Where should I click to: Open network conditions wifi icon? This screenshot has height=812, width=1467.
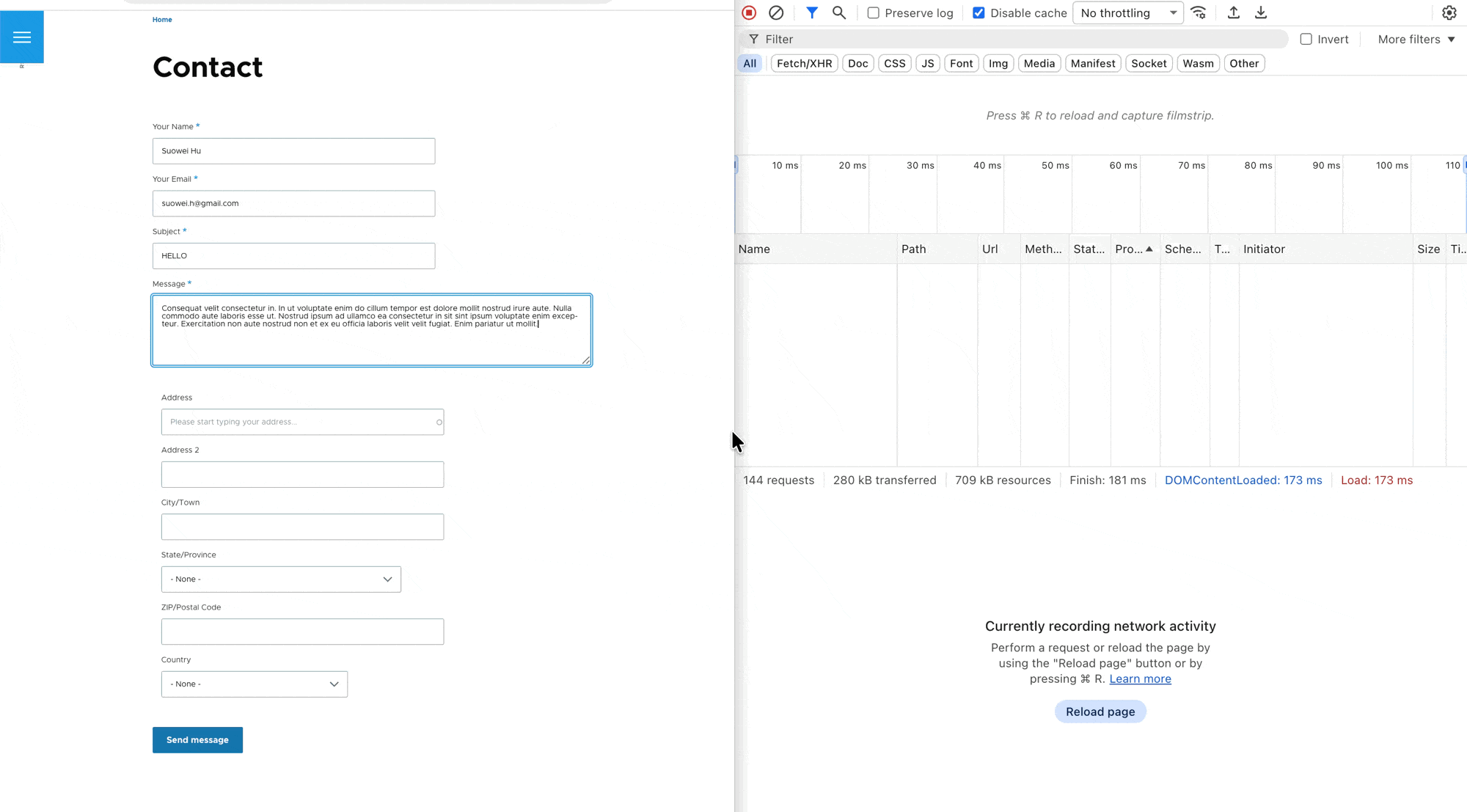1199,12
